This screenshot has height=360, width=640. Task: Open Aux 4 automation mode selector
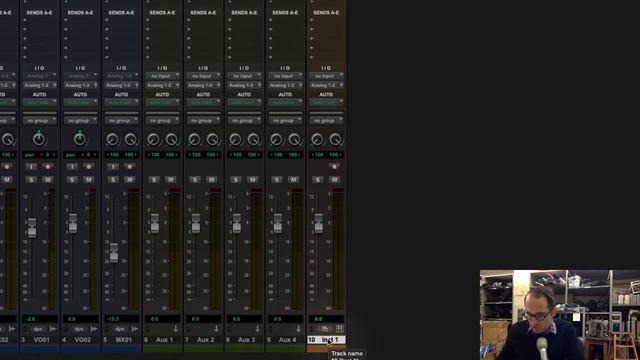tap(285, 102)
